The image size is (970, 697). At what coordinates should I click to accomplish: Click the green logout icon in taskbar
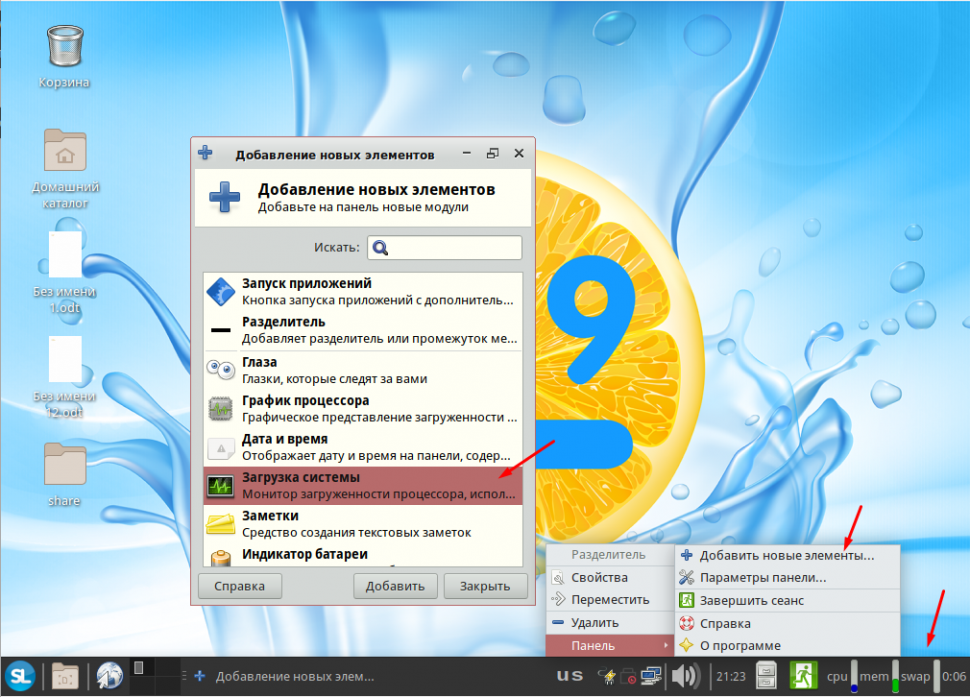click(803, 676)
